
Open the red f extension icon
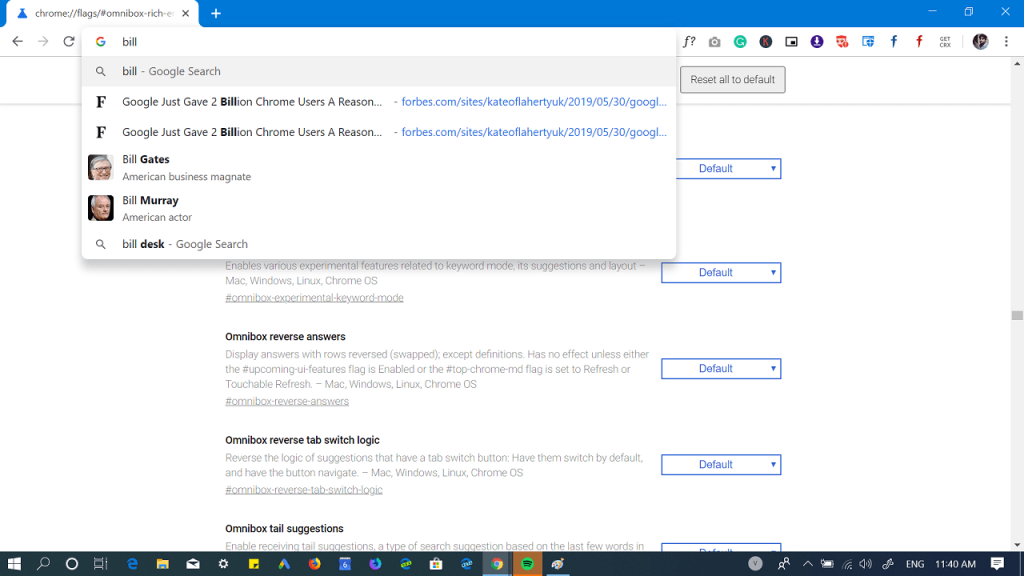[x=919, y=42]
